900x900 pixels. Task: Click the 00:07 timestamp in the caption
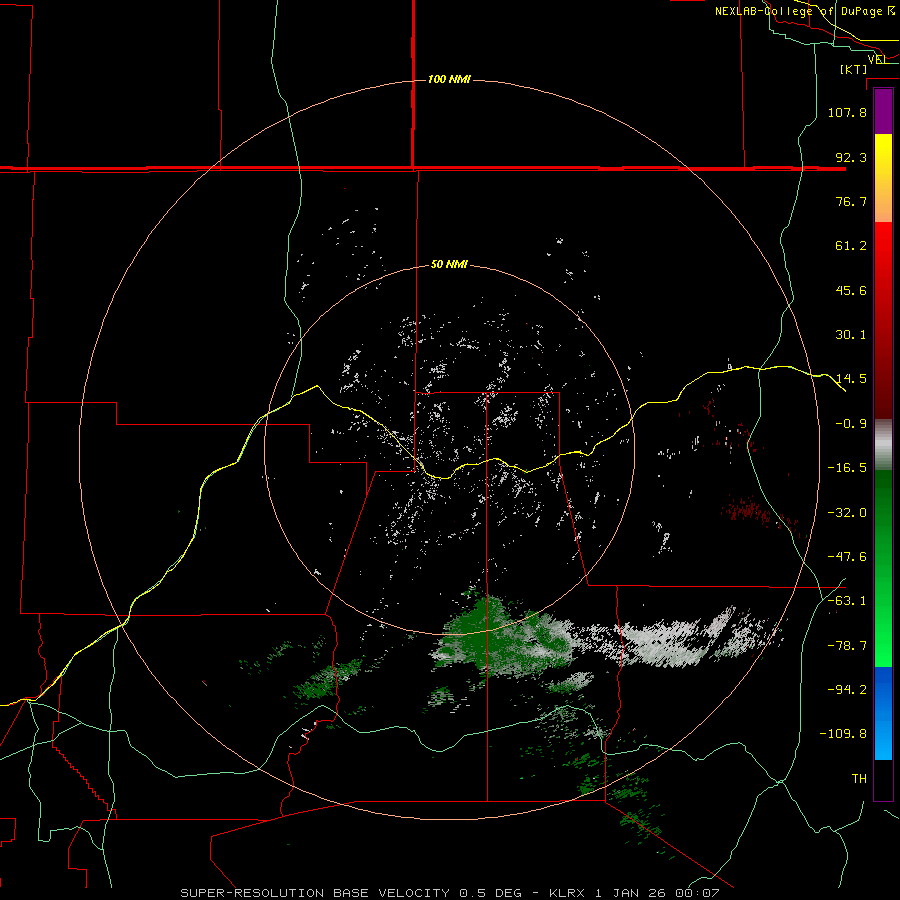[x=697, y=893]
